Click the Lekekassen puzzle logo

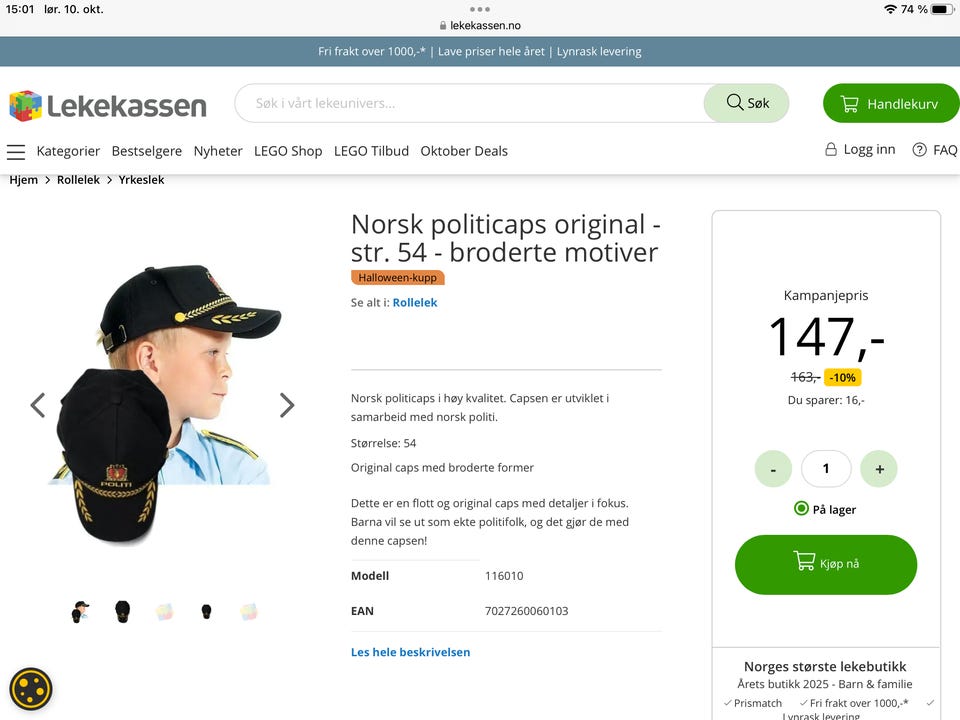tap(26, 105)
